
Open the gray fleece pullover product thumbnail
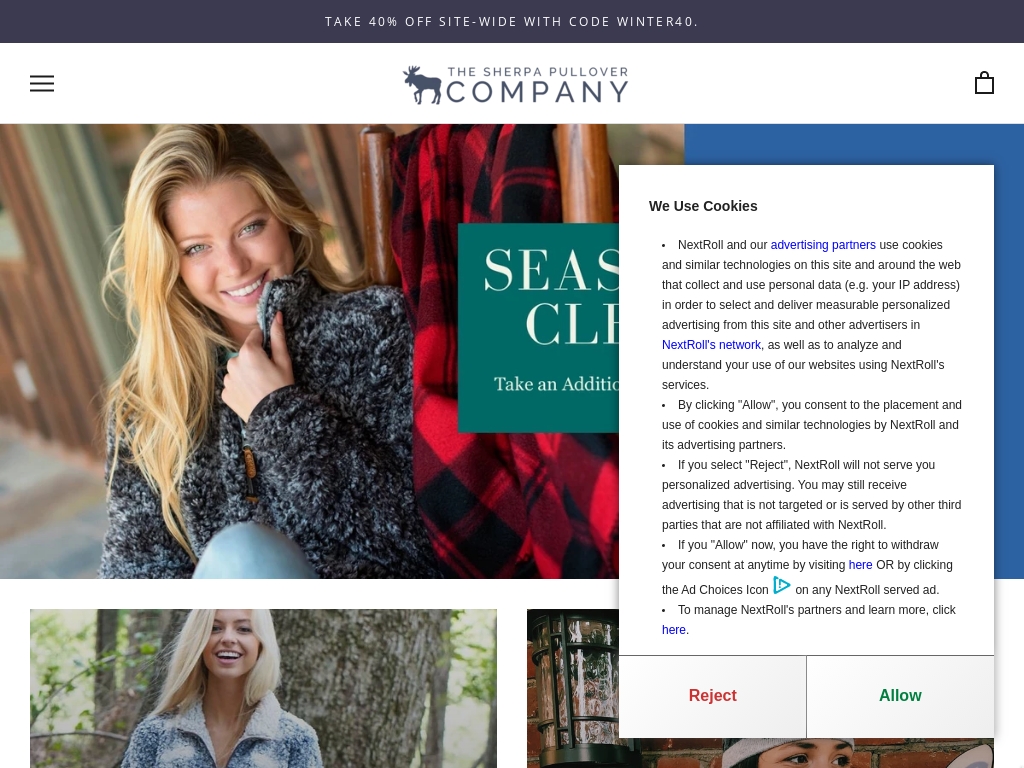263,688
